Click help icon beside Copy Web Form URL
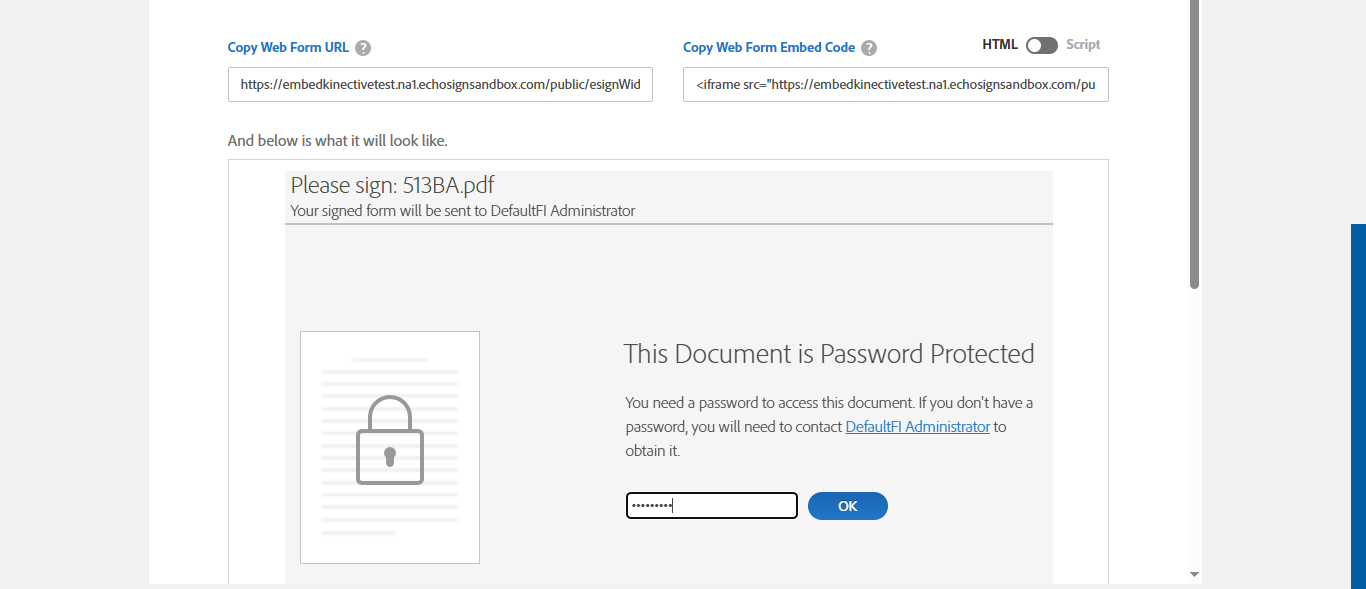 coord(363,48)
